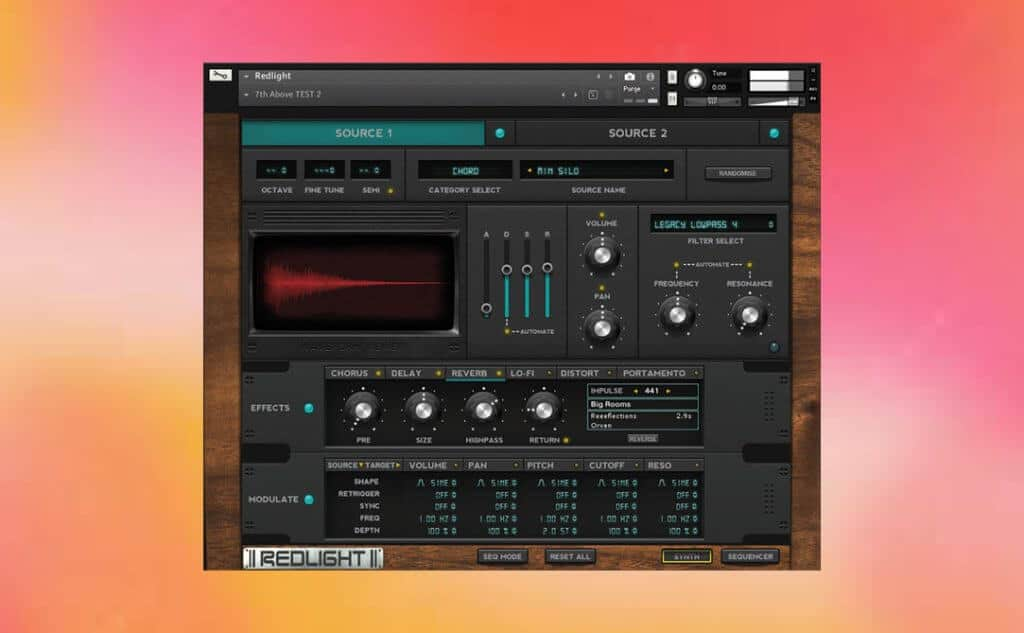This screenshot has height=633, width=1024.
Task: Toggle the Source 1 power light
Action: [x=500, y=133]
